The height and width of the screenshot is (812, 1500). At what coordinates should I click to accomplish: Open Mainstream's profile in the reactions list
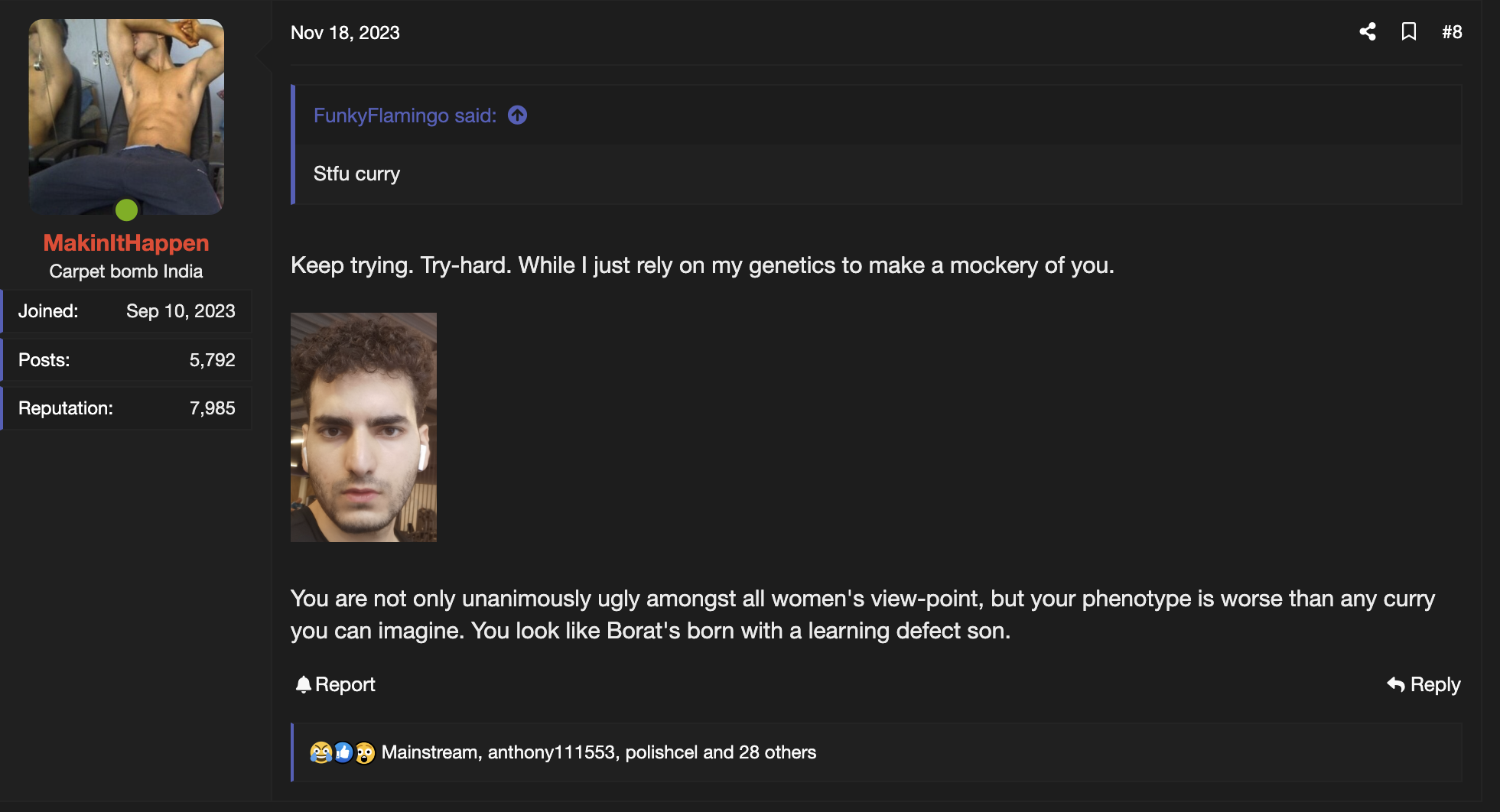tap(429, 752)
